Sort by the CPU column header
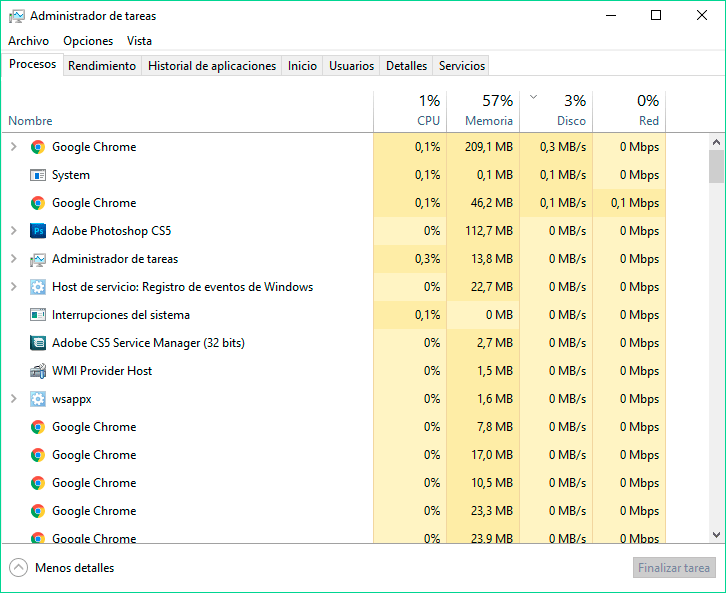Viewport: 726px width, 593px height. (x=410, y=112)
